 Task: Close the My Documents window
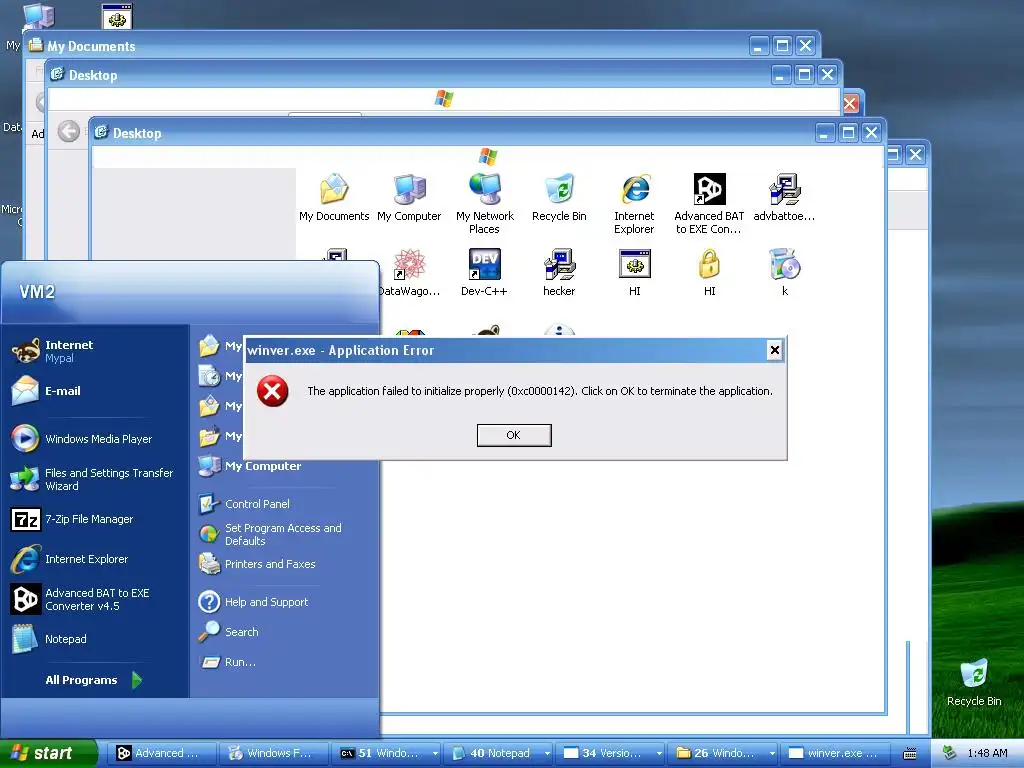[x=805, y=46]
